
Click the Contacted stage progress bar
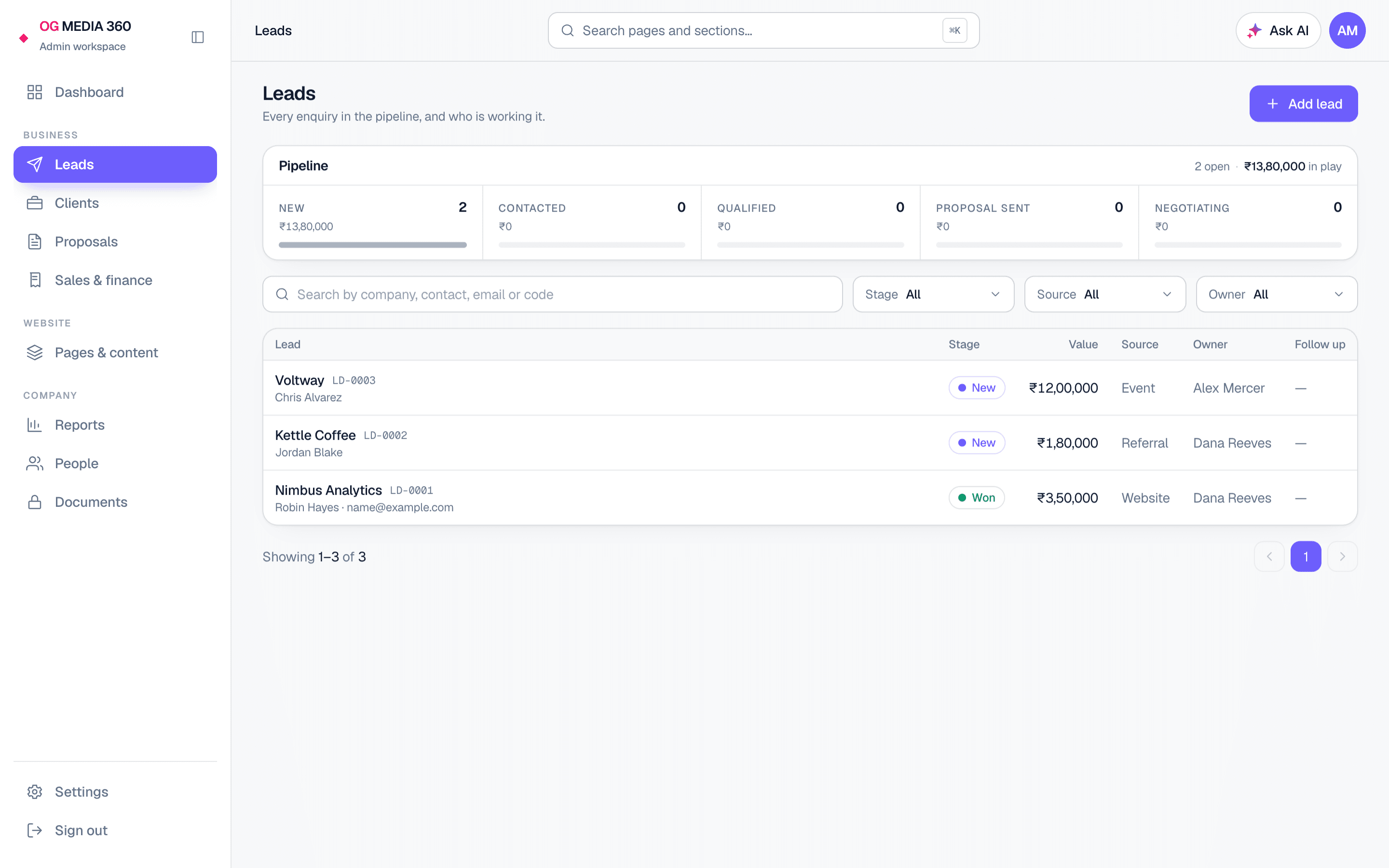[x=592, y=245]
